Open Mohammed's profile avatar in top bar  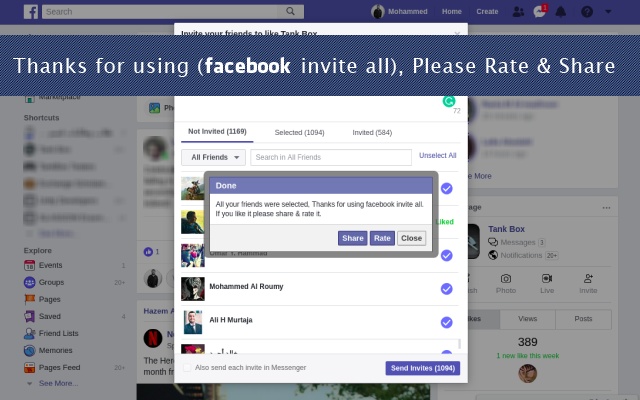point(378,12)
